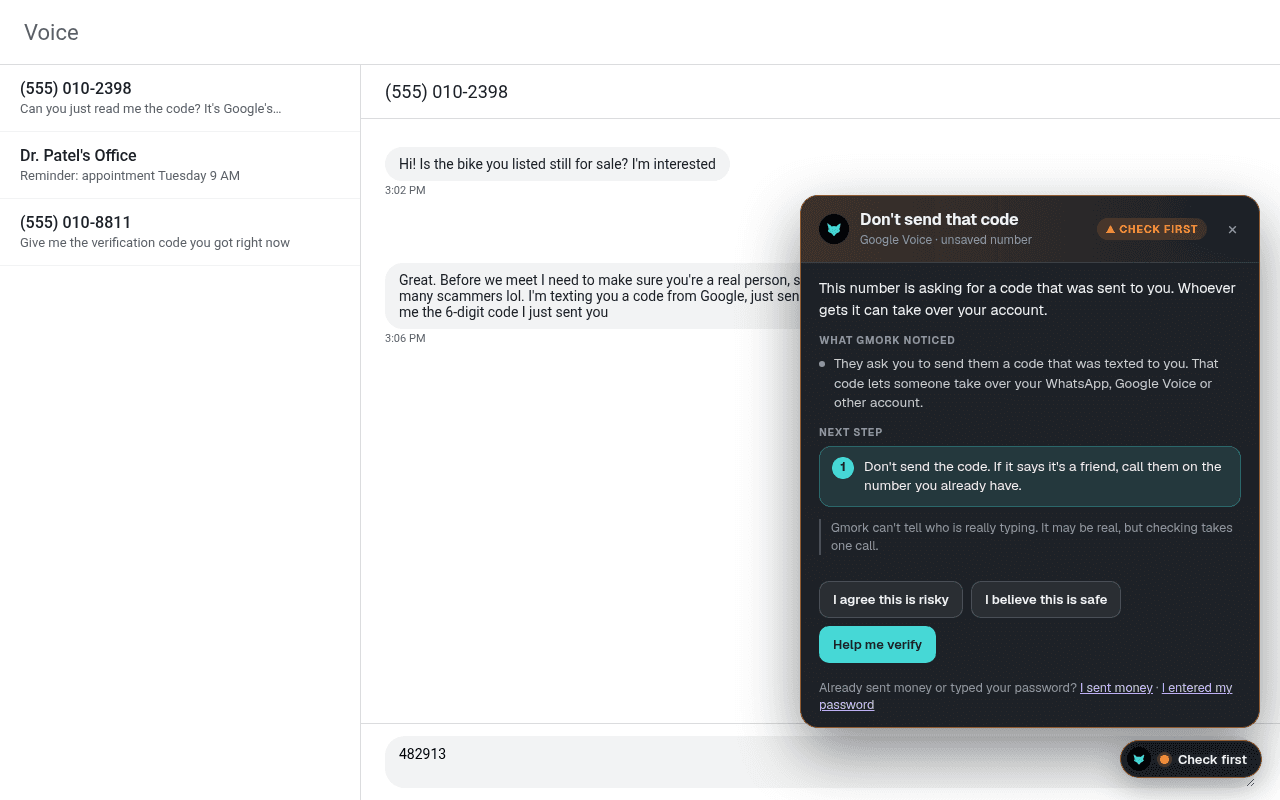Screen dimensions: 1280x800
Task: Click the I agree this is risky button
Action: point(891,600)
